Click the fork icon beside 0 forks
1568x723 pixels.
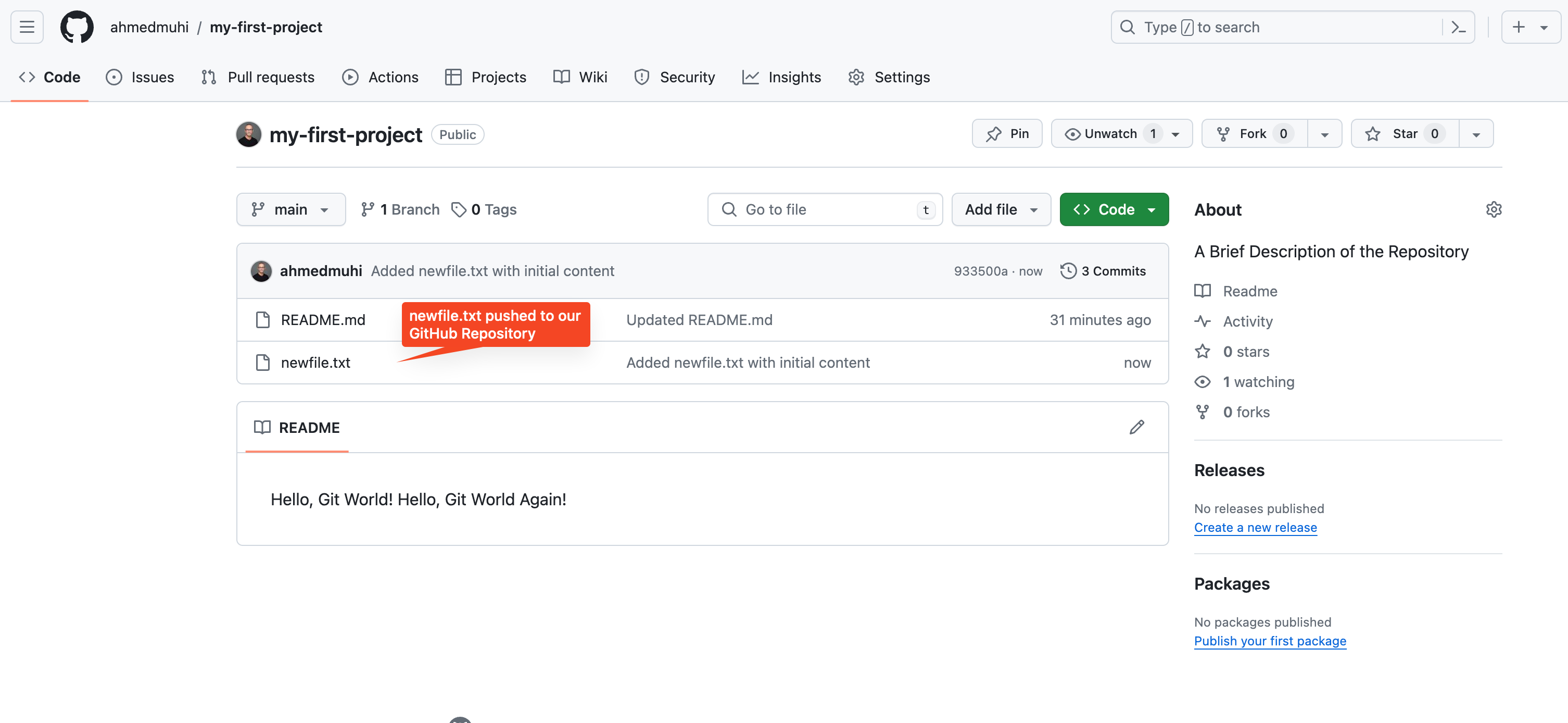tap(1202, 412)
